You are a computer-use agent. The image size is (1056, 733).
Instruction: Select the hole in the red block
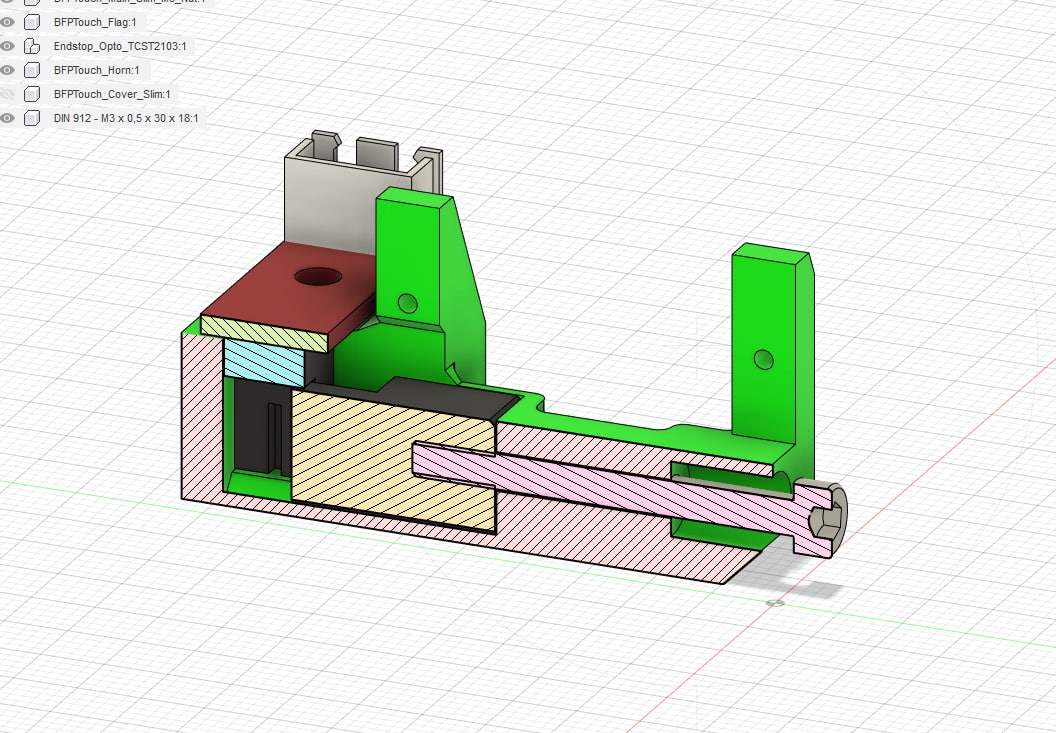318,276
